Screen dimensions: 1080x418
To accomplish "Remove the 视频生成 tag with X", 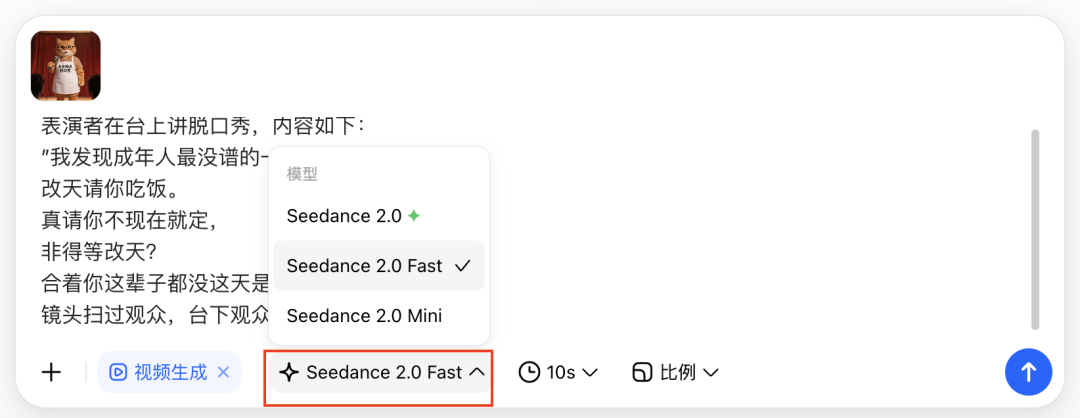I will pos(223,373).
